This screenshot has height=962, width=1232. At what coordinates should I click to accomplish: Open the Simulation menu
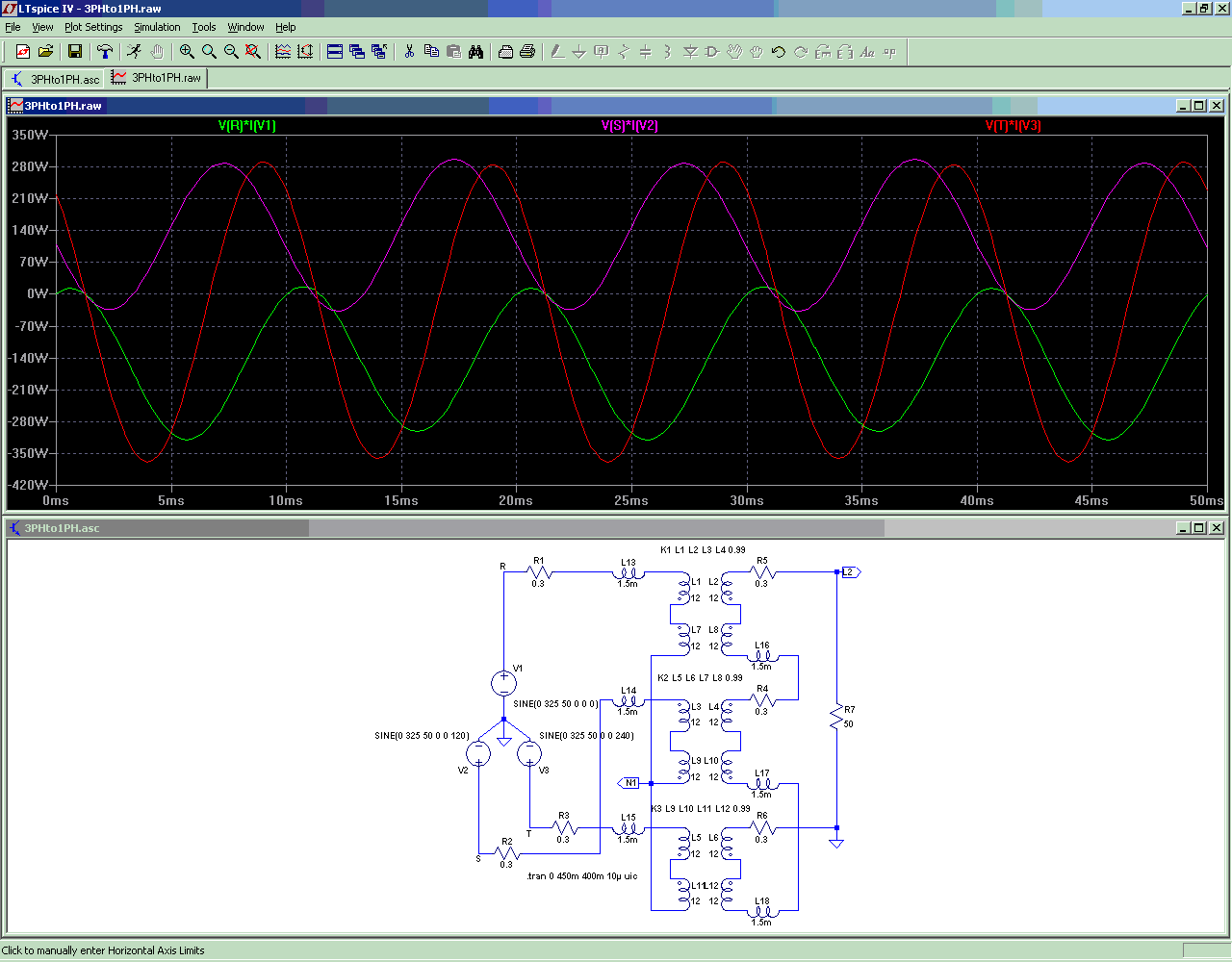(x=157, y=27)
